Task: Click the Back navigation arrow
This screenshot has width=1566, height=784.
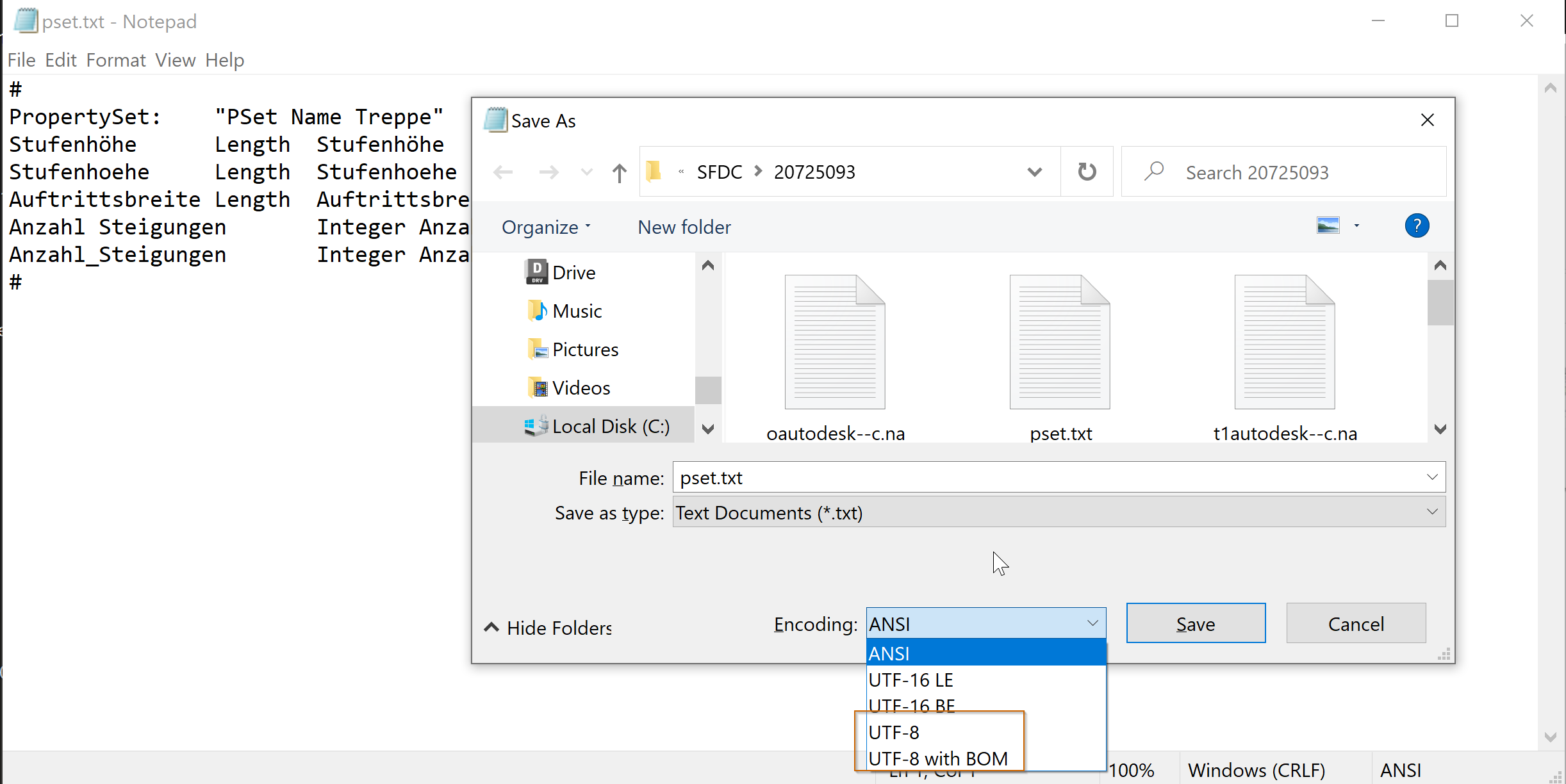Action: tap(503, 172)
